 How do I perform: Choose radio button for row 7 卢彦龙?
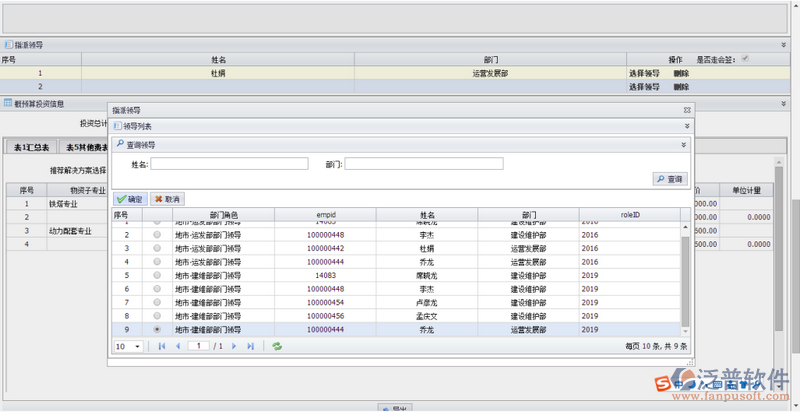coord(157,302)
